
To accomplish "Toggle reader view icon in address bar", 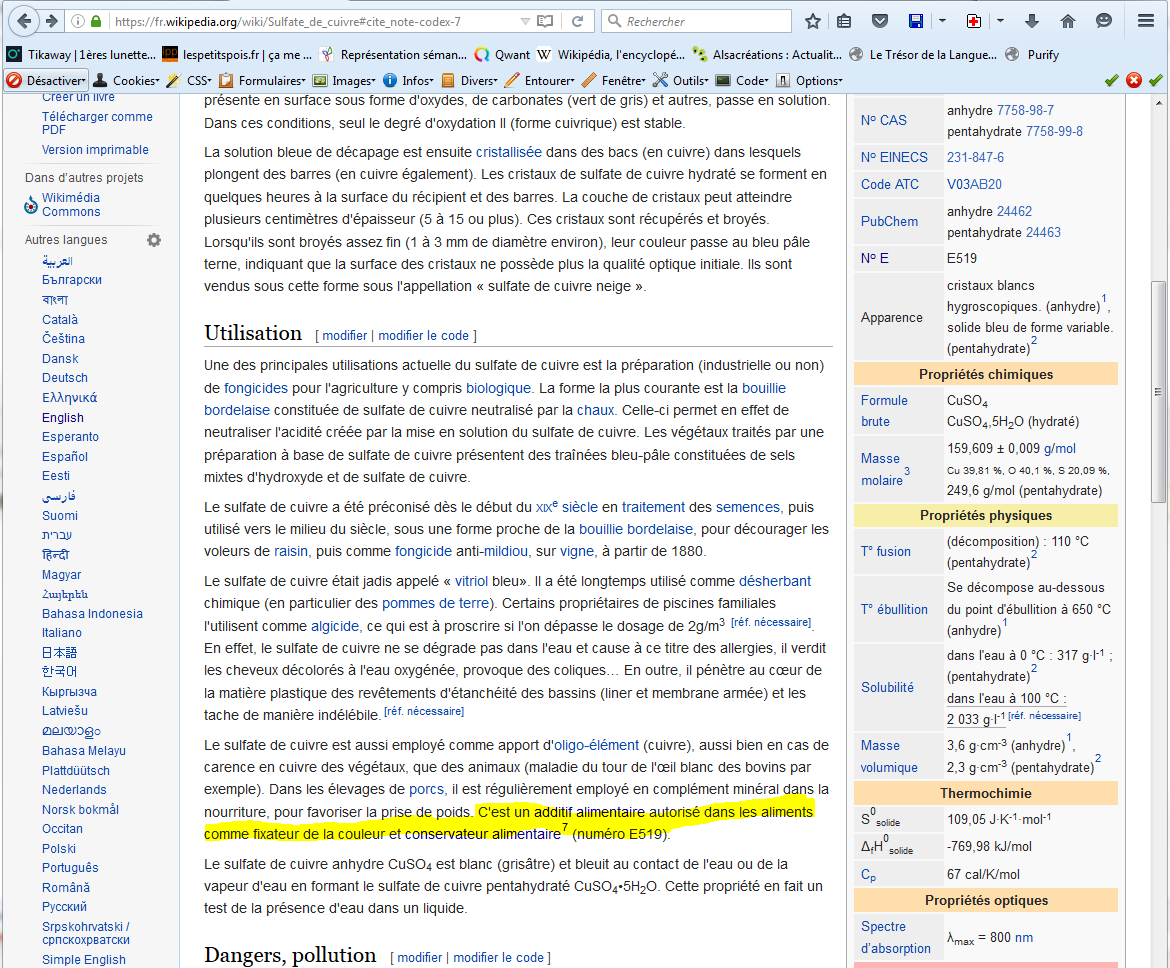I will pos(544,21).
